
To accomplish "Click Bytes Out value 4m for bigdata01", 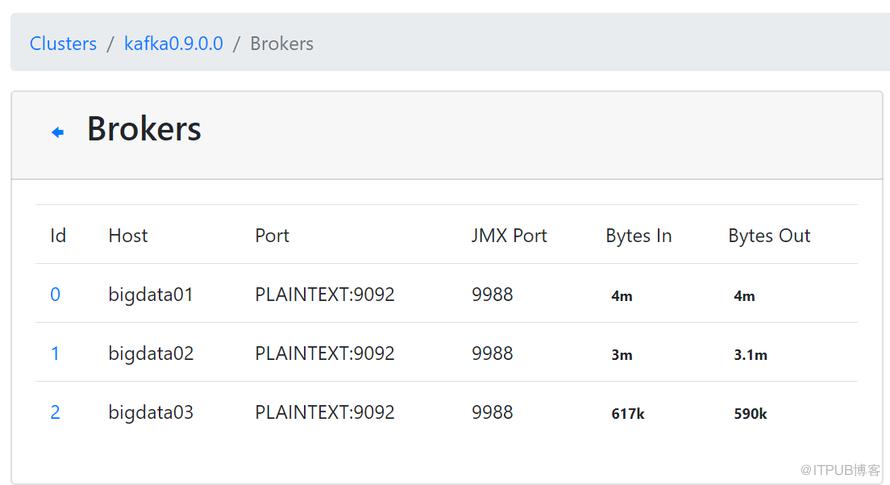I will 744,296.
